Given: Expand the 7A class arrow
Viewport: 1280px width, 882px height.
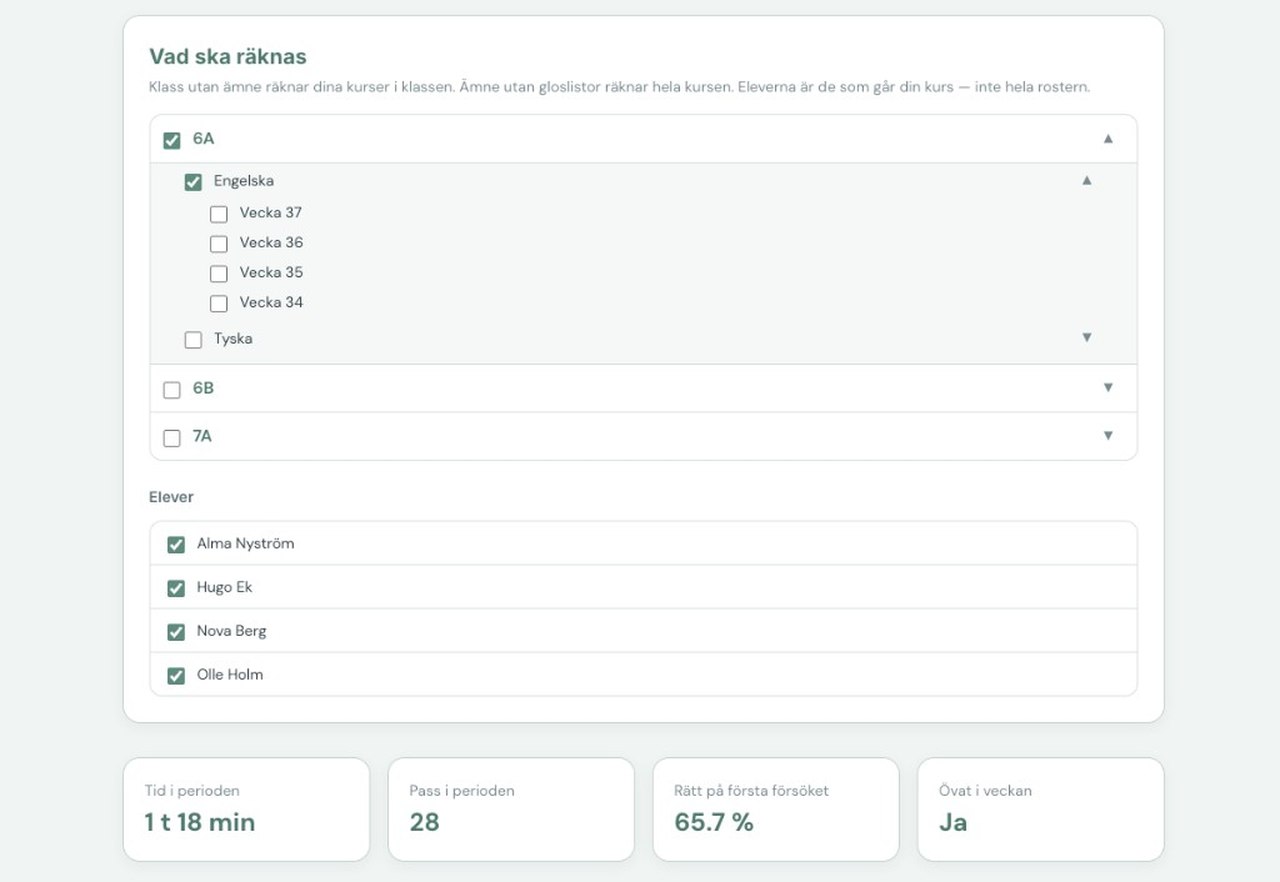Looking at the screenshot, I should (x=1108, y=436).
